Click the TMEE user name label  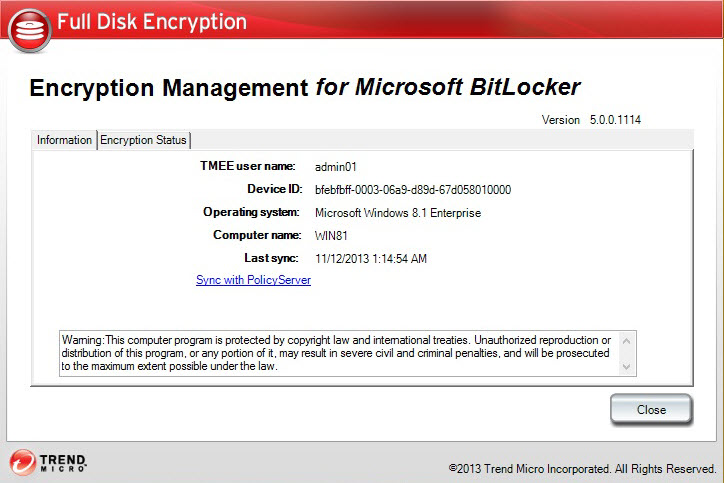(x=247, y=166)
